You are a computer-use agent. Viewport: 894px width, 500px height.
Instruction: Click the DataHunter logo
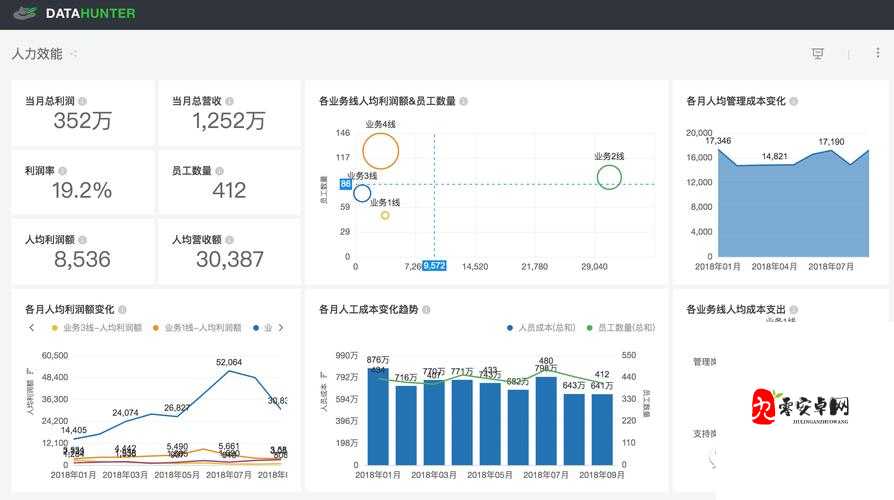[76, 14]
